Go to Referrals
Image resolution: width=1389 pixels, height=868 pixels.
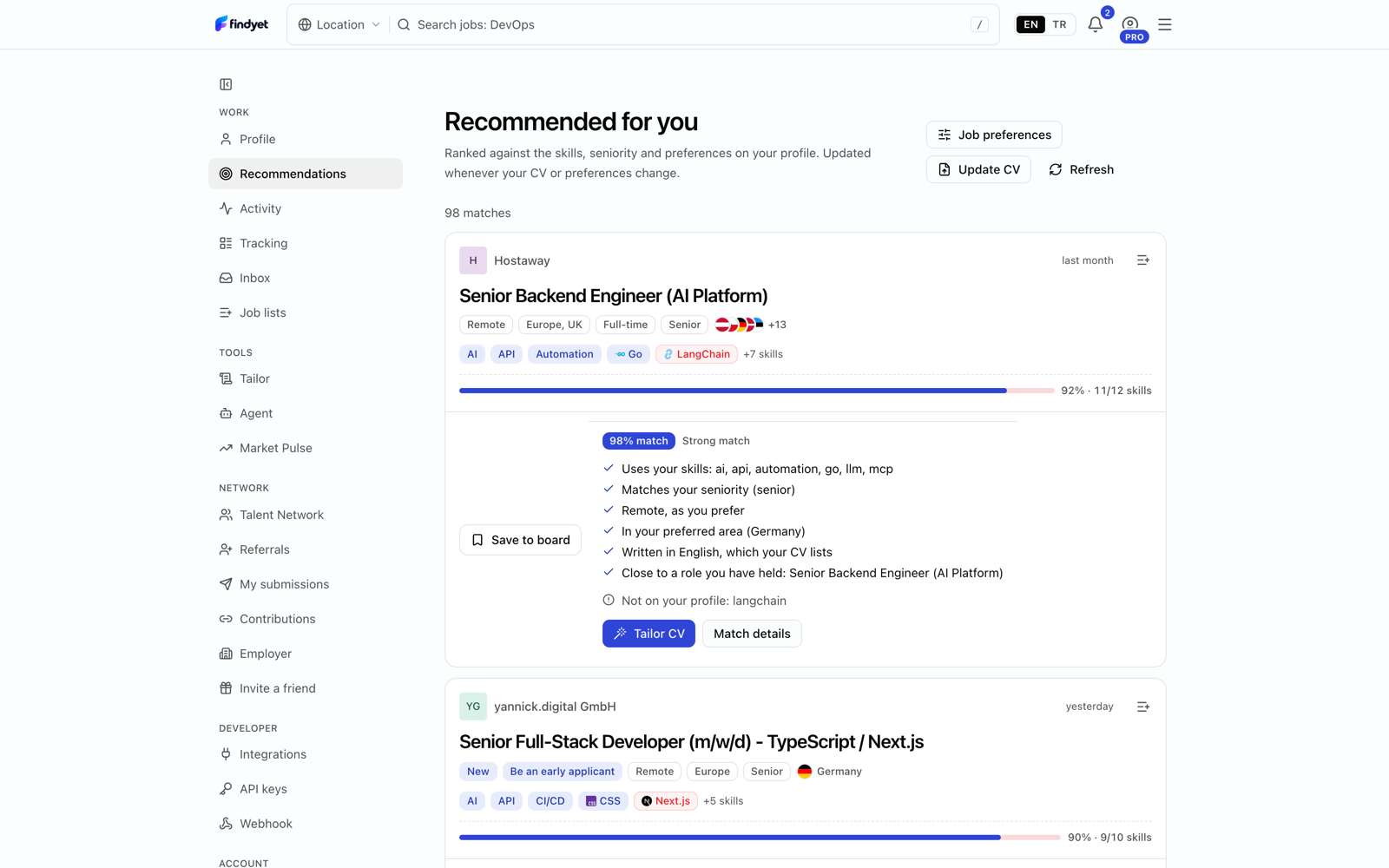click(x=306, y=549)
